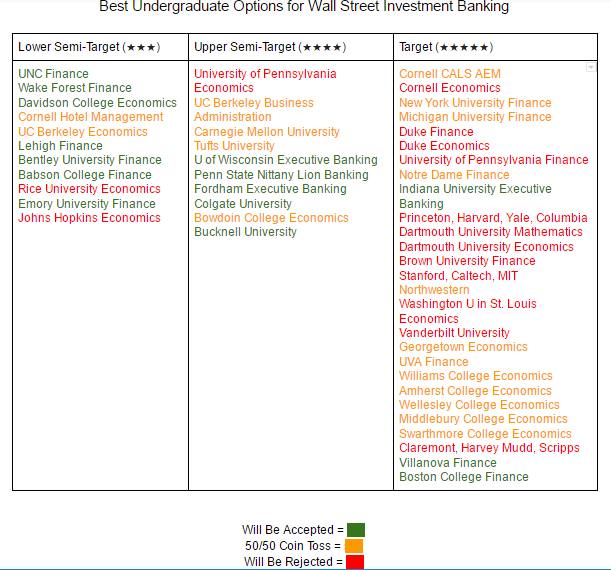Click Princeton, Harvard, Yale, Columbia line
Image resolution: width=611 pixels, height=570 pixels.
tap(493, 218)
